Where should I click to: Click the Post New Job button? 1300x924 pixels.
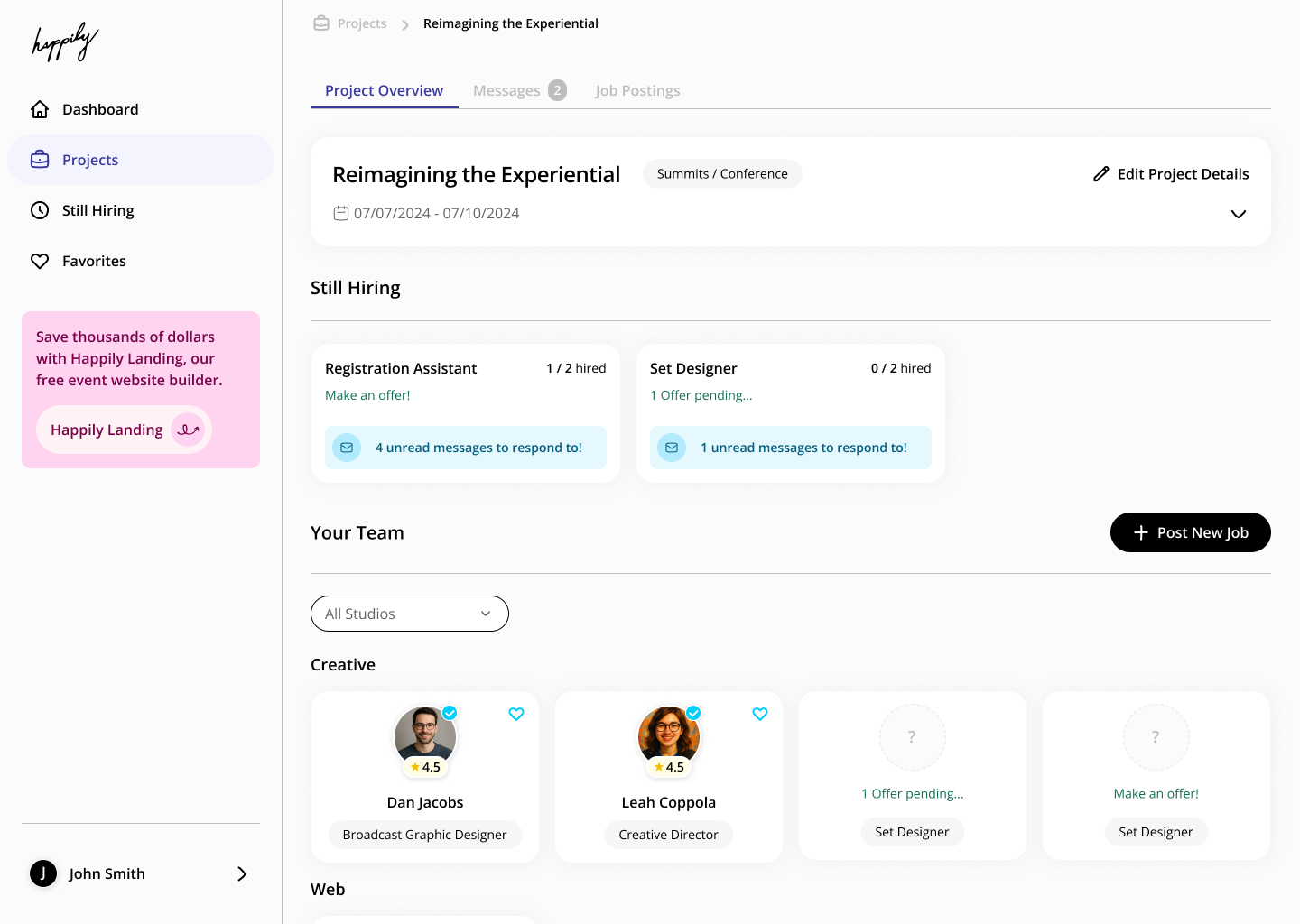tap(1190, 532)
